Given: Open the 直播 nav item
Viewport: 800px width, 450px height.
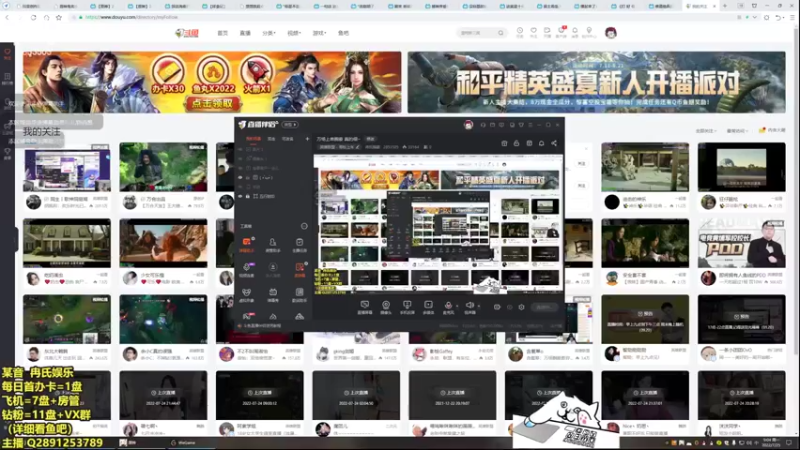Looking at the screenshot, I should point(245,33).
